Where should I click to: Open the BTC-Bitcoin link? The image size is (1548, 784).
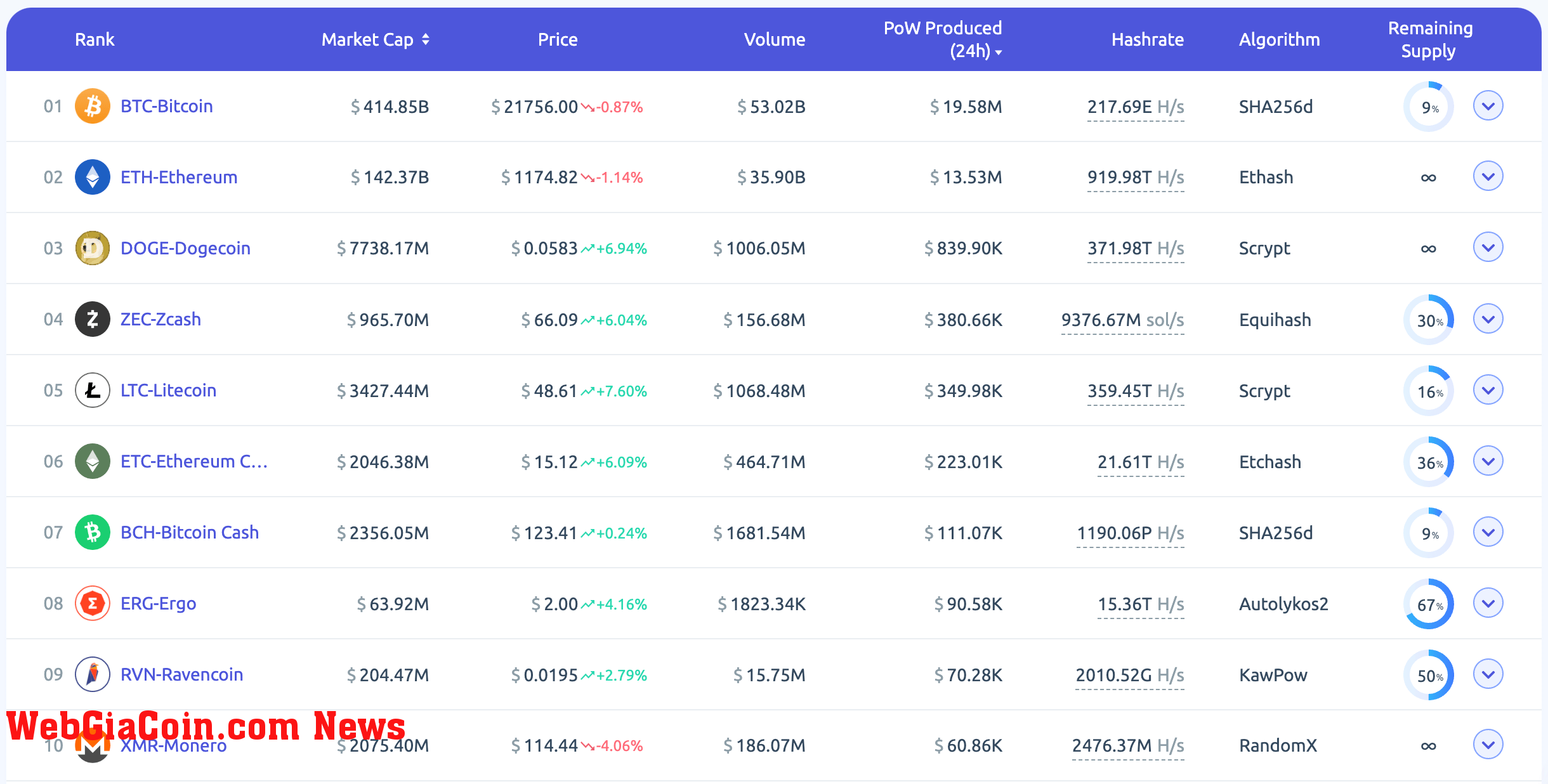[x=167, y=106]
